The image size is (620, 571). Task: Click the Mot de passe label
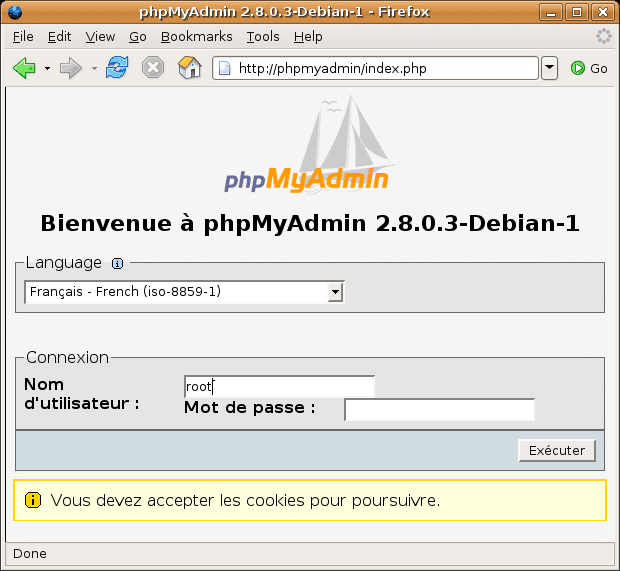pos(250,408)
